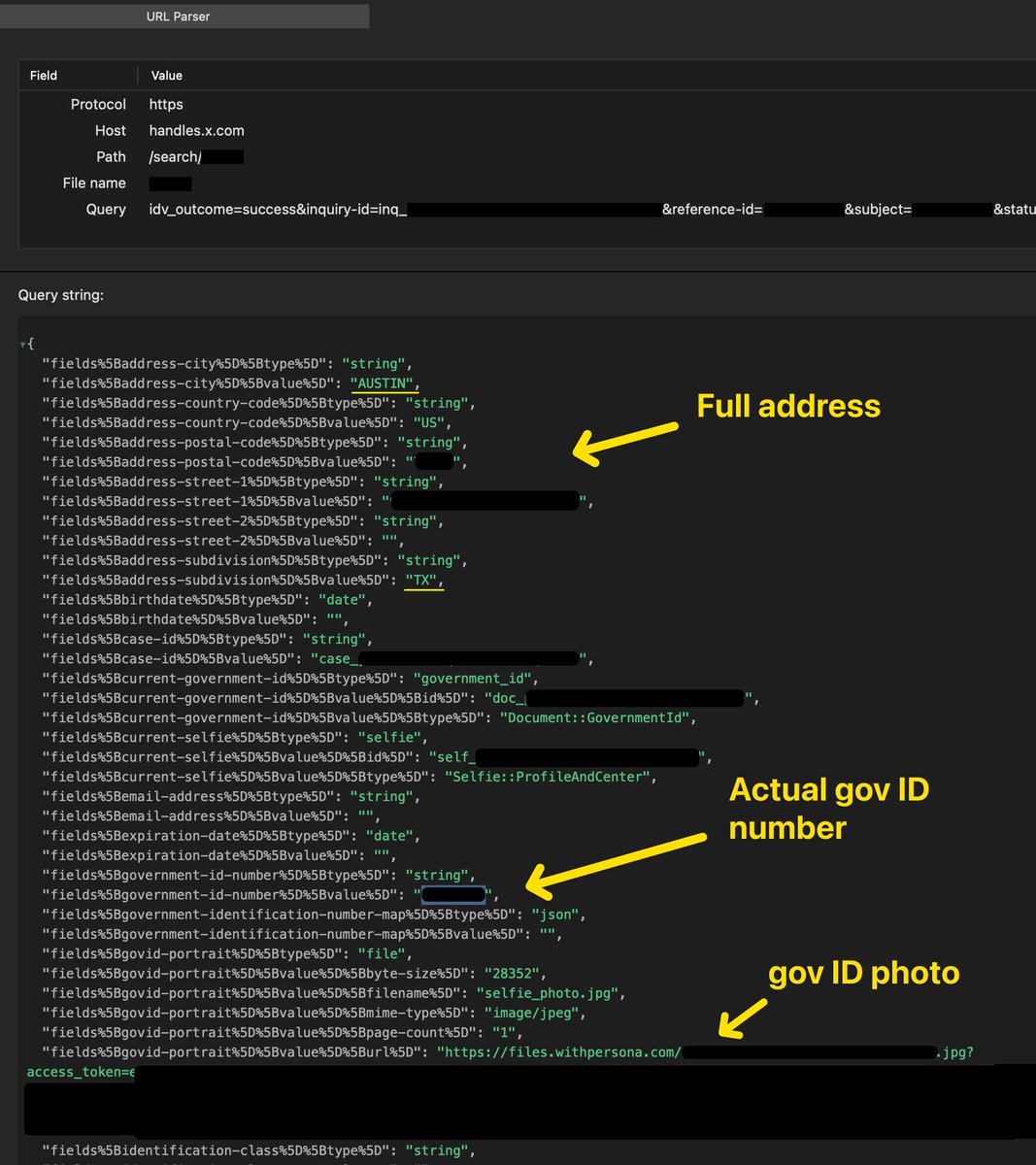Select the Host value handles.x.com
Image resolution: width=1036 pixels, height=1165 pixels.
tap(196, 130)
